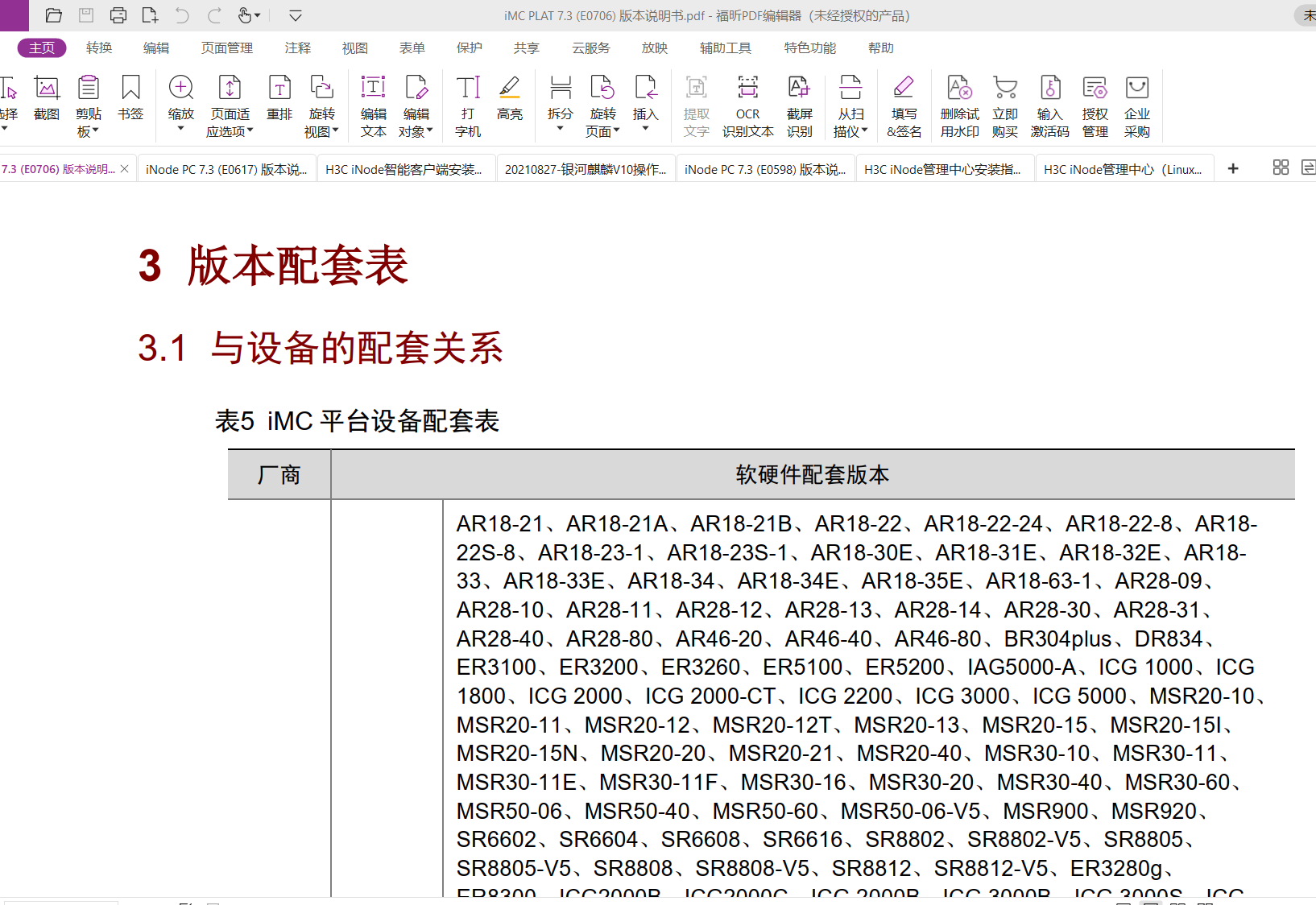Select the 高亮 highlight tool

pyautogui.click(x=510, y=98)
